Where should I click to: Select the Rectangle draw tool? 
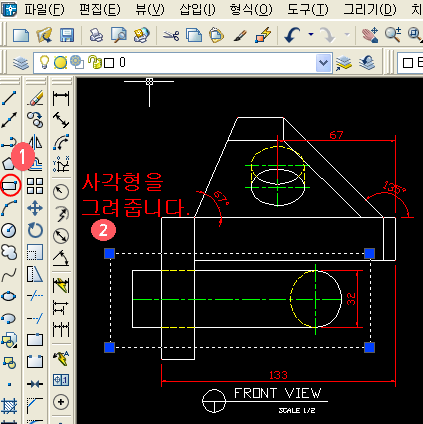[x=10, y=185]
